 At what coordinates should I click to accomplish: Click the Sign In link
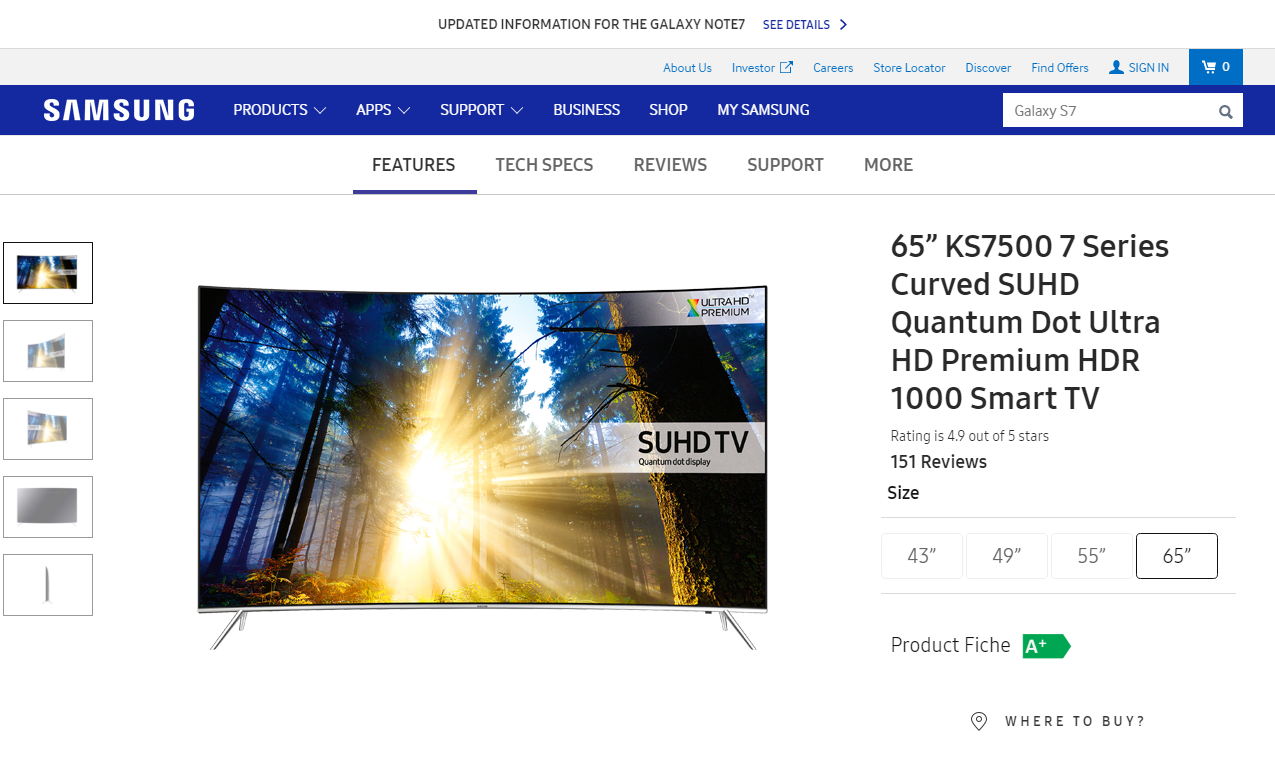[x=1149, y=68]
